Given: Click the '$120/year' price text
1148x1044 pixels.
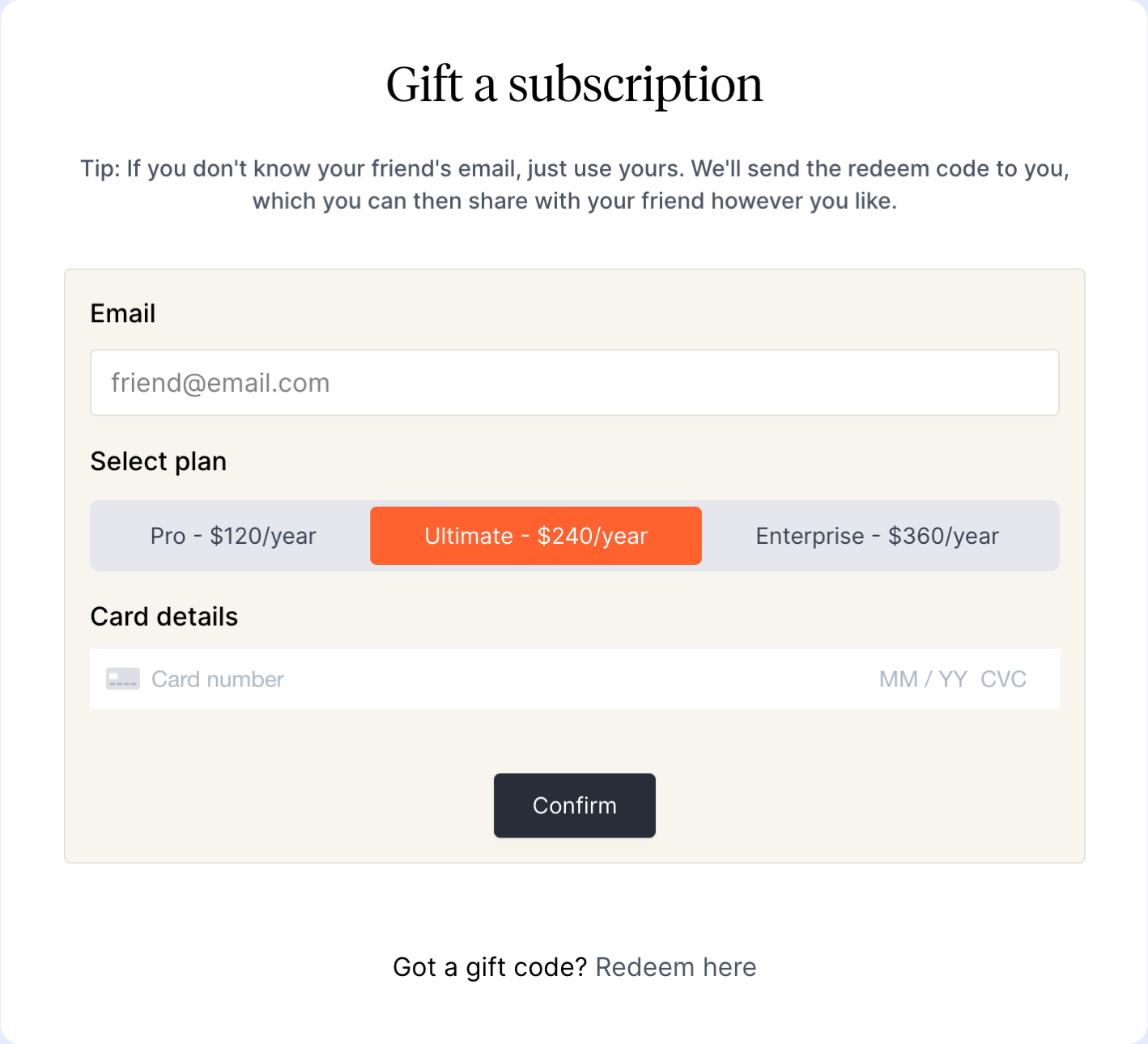Looking at the screenshot, I should point(262,536).
